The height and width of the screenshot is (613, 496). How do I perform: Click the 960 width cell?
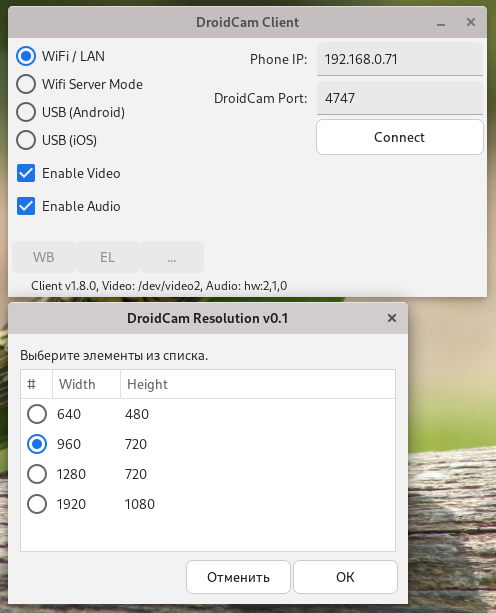pyautogui.click(x=69, y=445)
